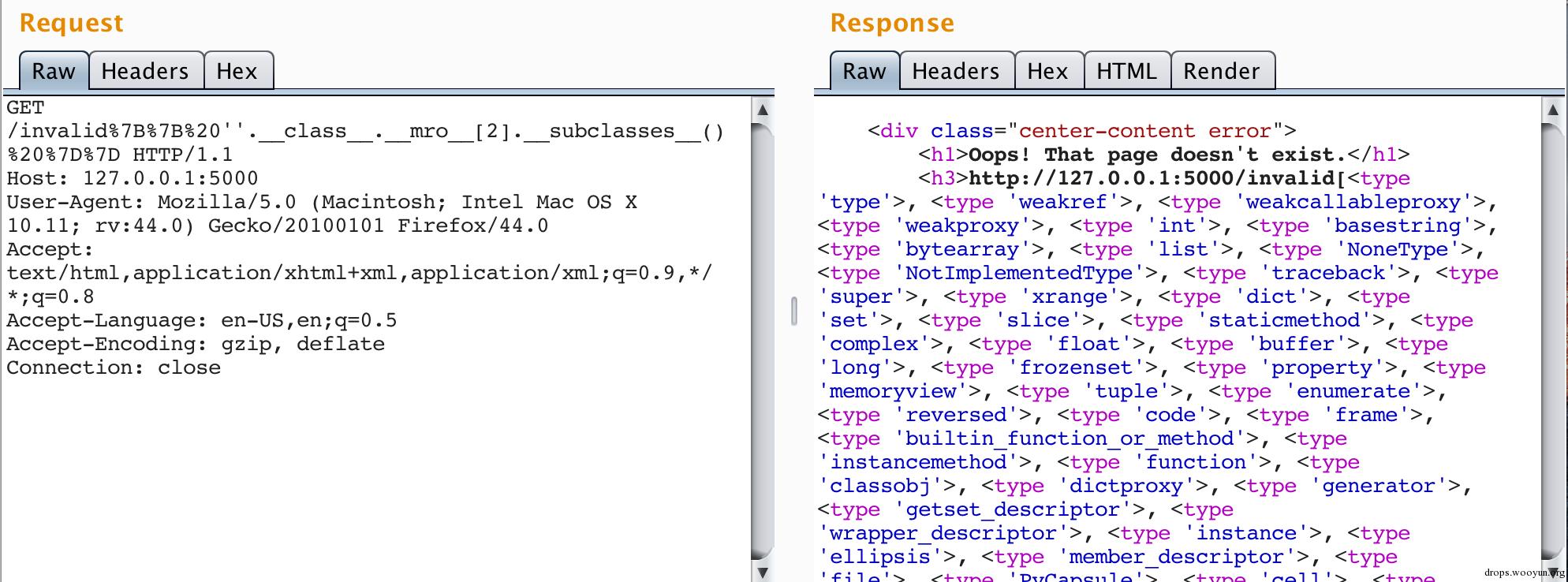Click the response pane vertical scrollbar track

click(1552, 339)
